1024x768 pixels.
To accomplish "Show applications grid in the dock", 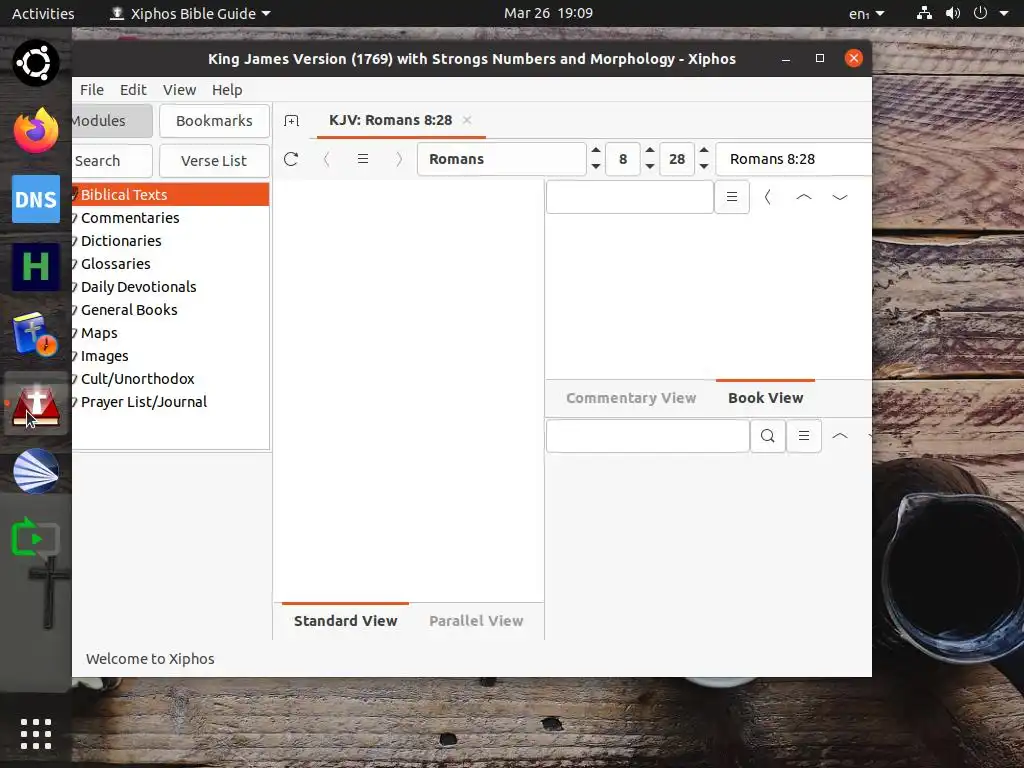I will point(36,734).
